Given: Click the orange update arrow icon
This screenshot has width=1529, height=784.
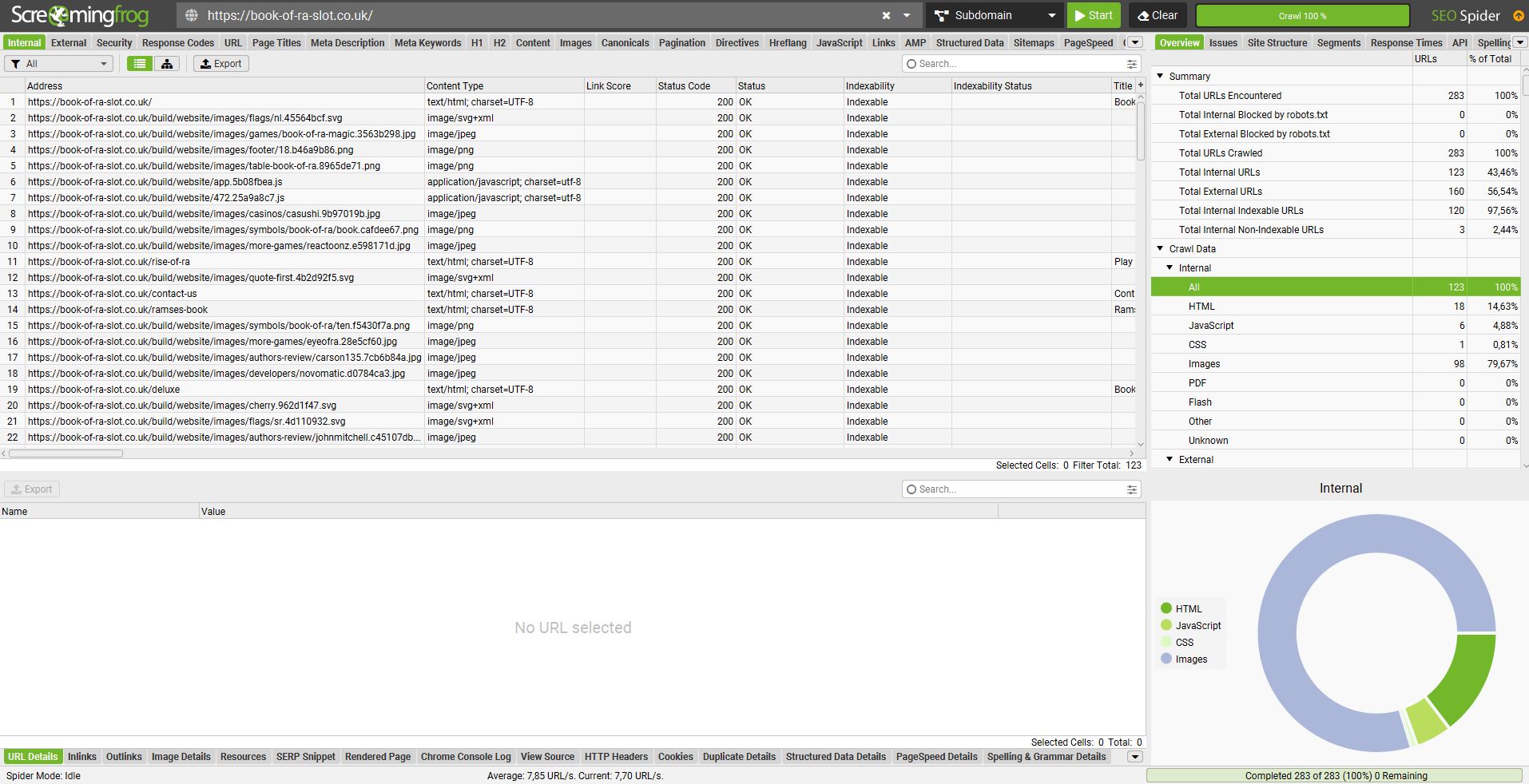Looking at the screenshot, I should tap(1519, 15).
